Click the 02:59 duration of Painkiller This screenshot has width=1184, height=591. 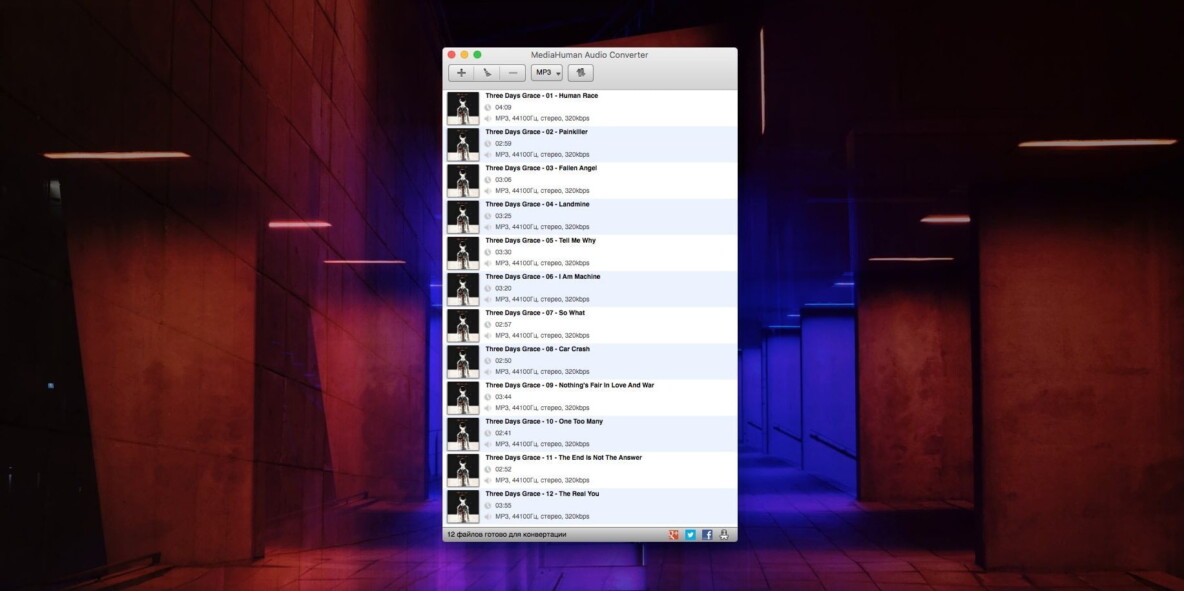[x=503, y=144]
